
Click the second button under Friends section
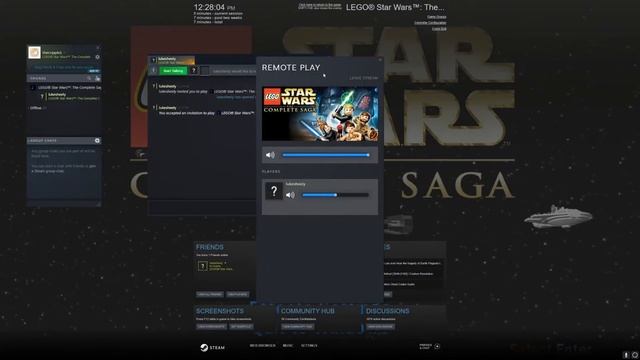click(x=238, y=294)
